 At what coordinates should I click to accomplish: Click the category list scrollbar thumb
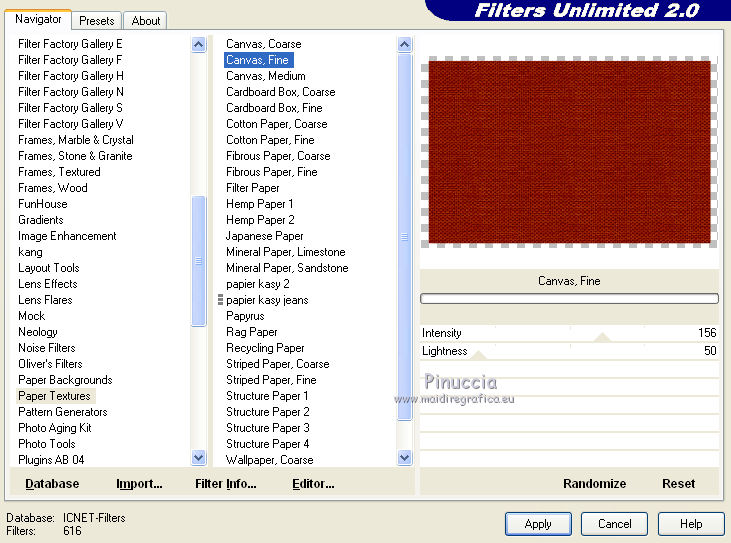[199, 261]
